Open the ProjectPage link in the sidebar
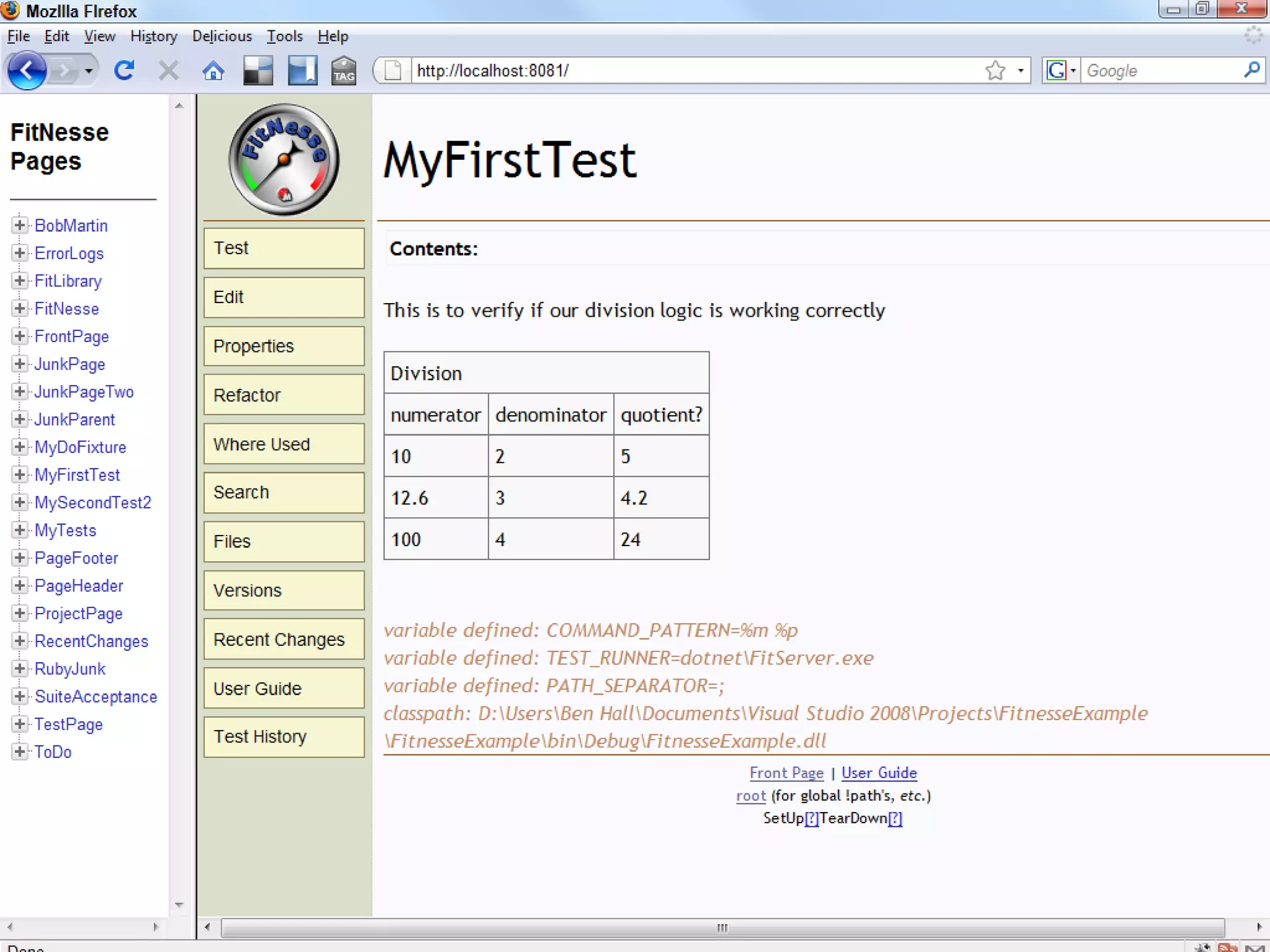This screenshot has height=952, width=1270. (79, 614)
